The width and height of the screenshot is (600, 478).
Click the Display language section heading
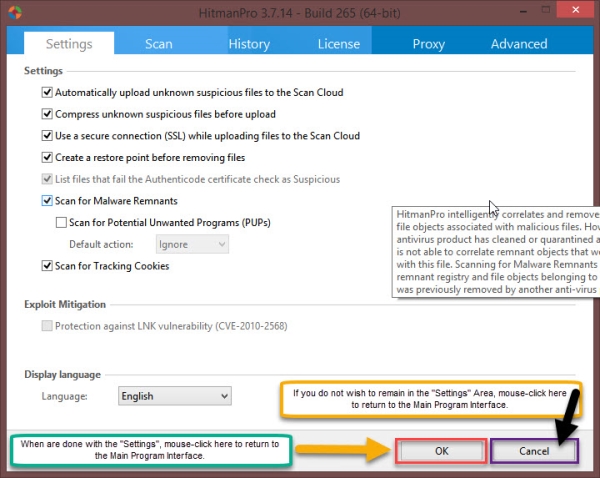pos(62,374)
